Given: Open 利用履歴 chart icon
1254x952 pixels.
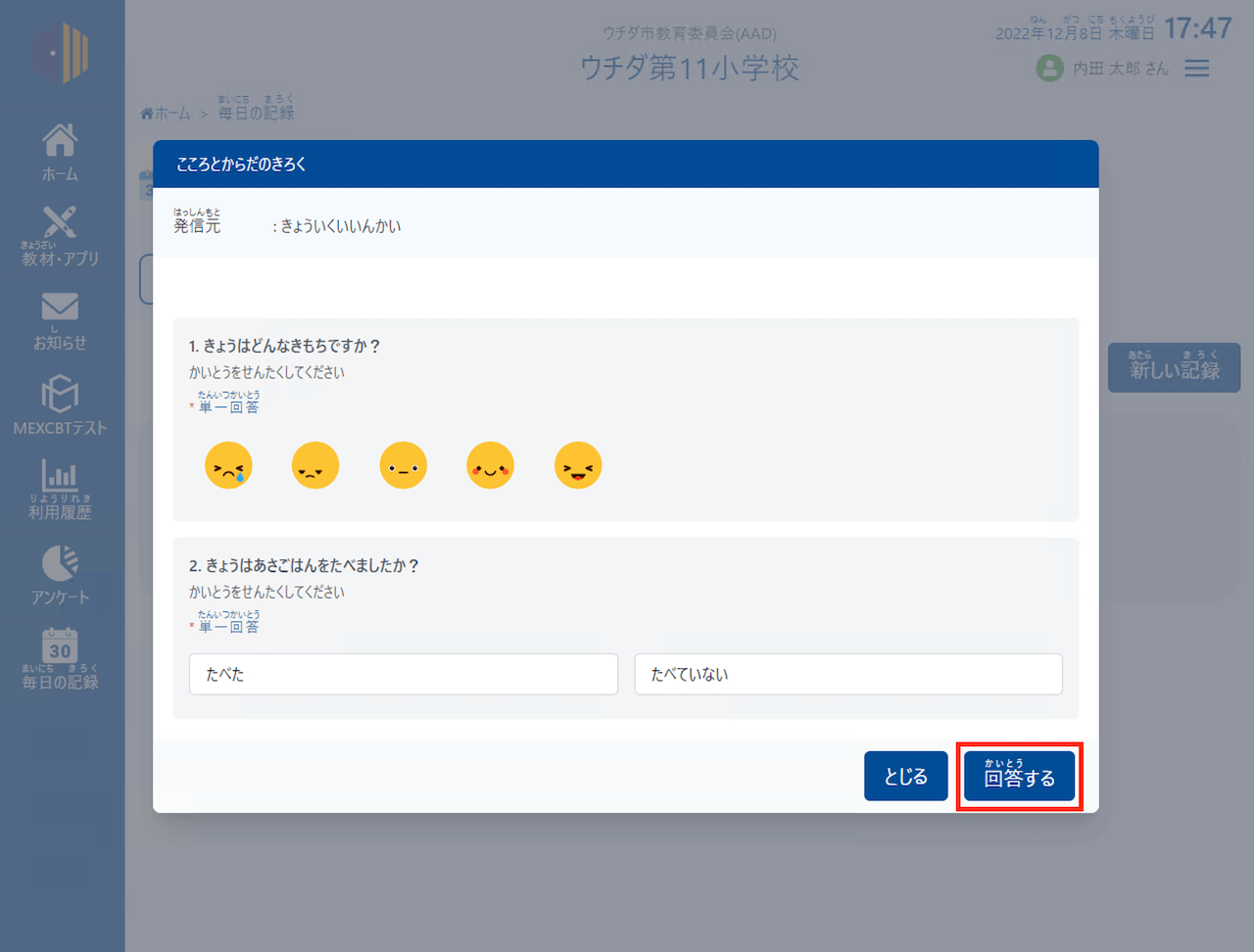Looking at the screenshot, I should (x=60, y=489).
